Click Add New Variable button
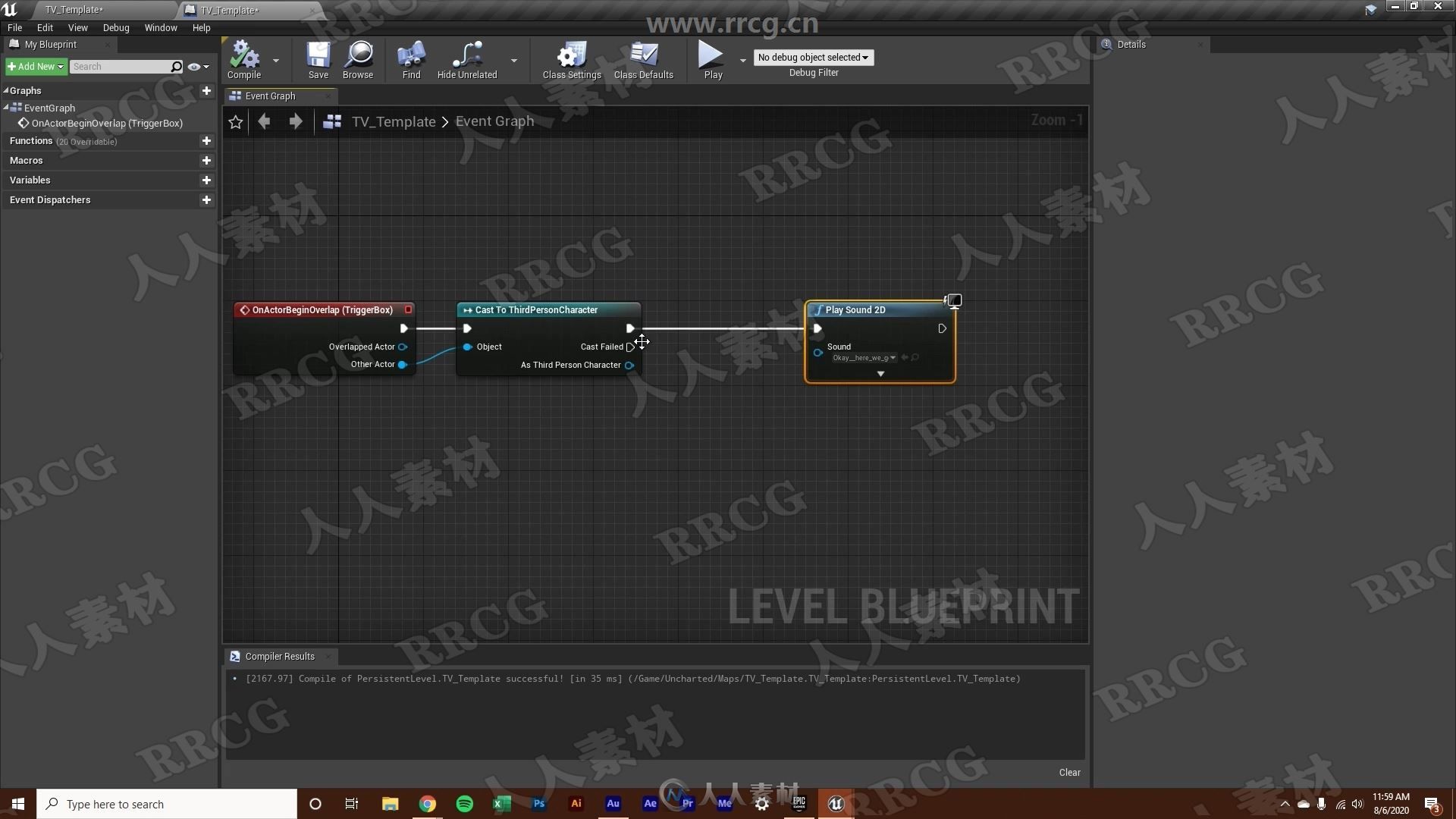 click(207, 180)
